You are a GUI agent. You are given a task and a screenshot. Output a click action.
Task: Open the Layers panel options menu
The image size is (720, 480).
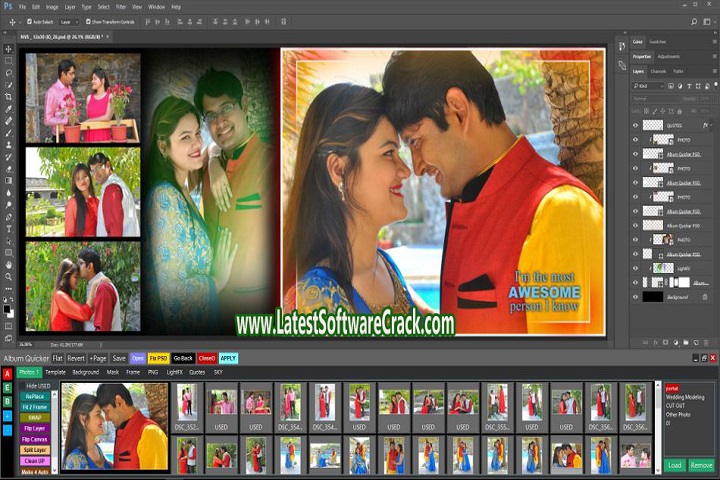point(714,71)
